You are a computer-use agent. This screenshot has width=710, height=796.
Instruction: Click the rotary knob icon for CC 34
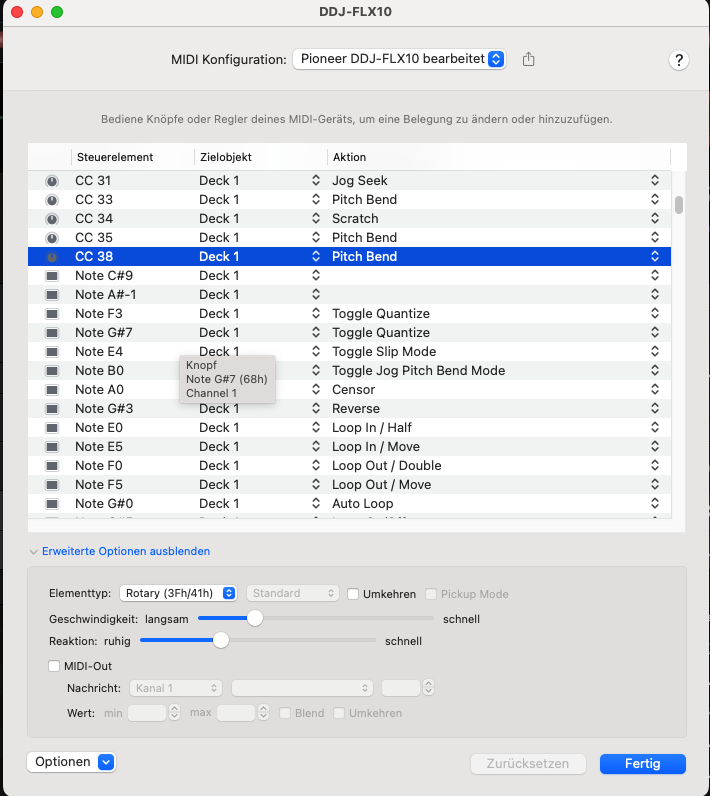point(52,219)
